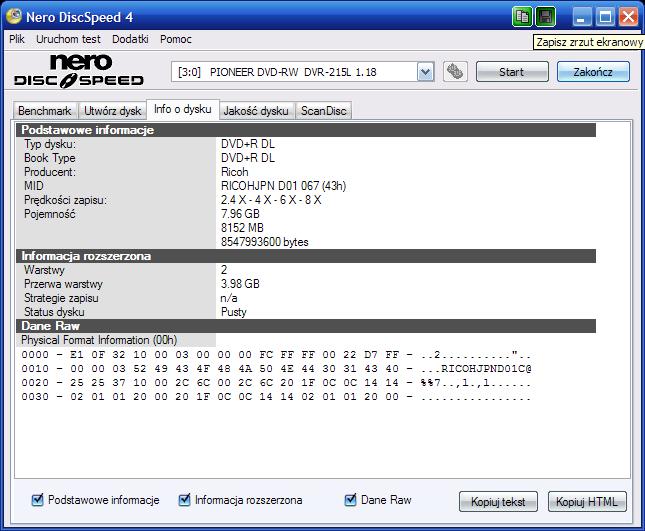Click the hex dump row starting 0000
The width and height of the screenshot is (645, 531).
[276, 355]
